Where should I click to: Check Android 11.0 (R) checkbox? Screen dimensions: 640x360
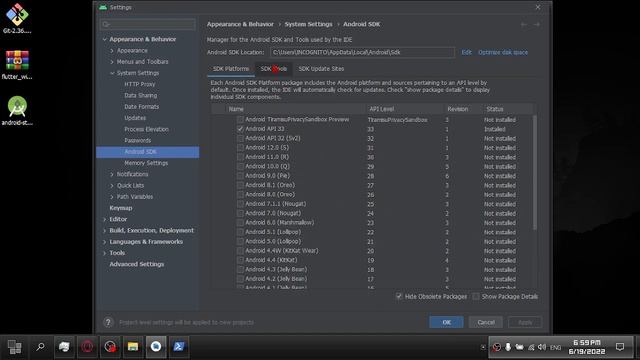point(240,157)
